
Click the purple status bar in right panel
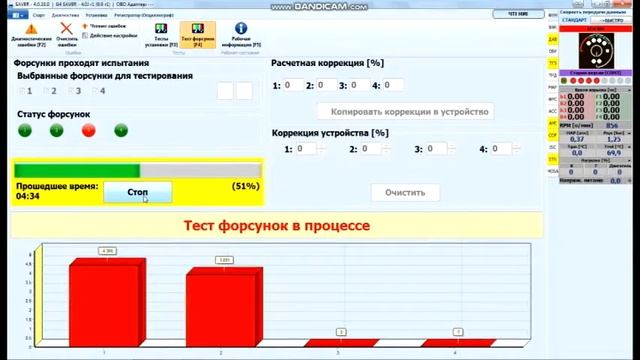click(596, 73)
